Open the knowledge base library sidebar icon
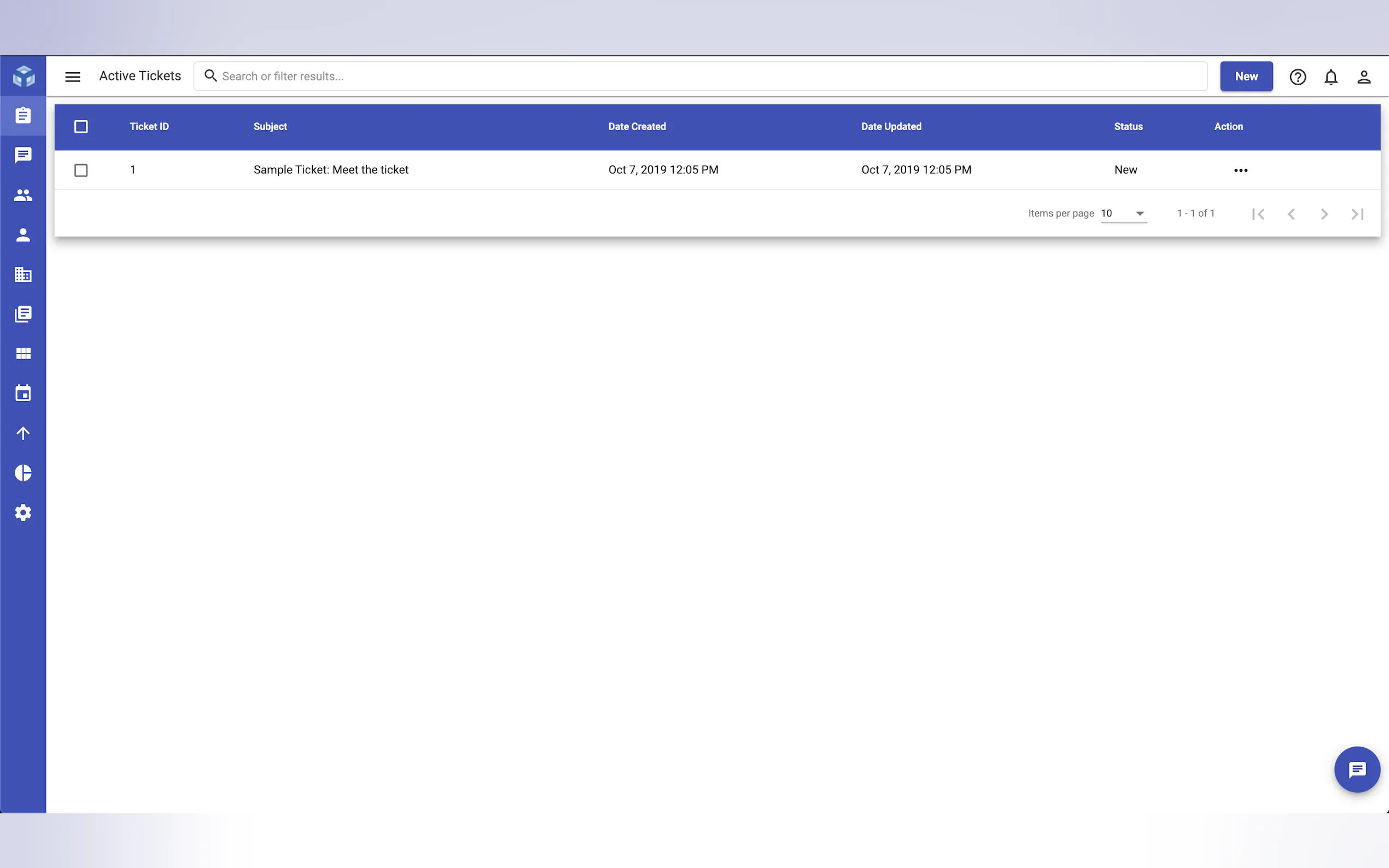The width and height of the screenshot is (1389, 868). pos(23,314)
